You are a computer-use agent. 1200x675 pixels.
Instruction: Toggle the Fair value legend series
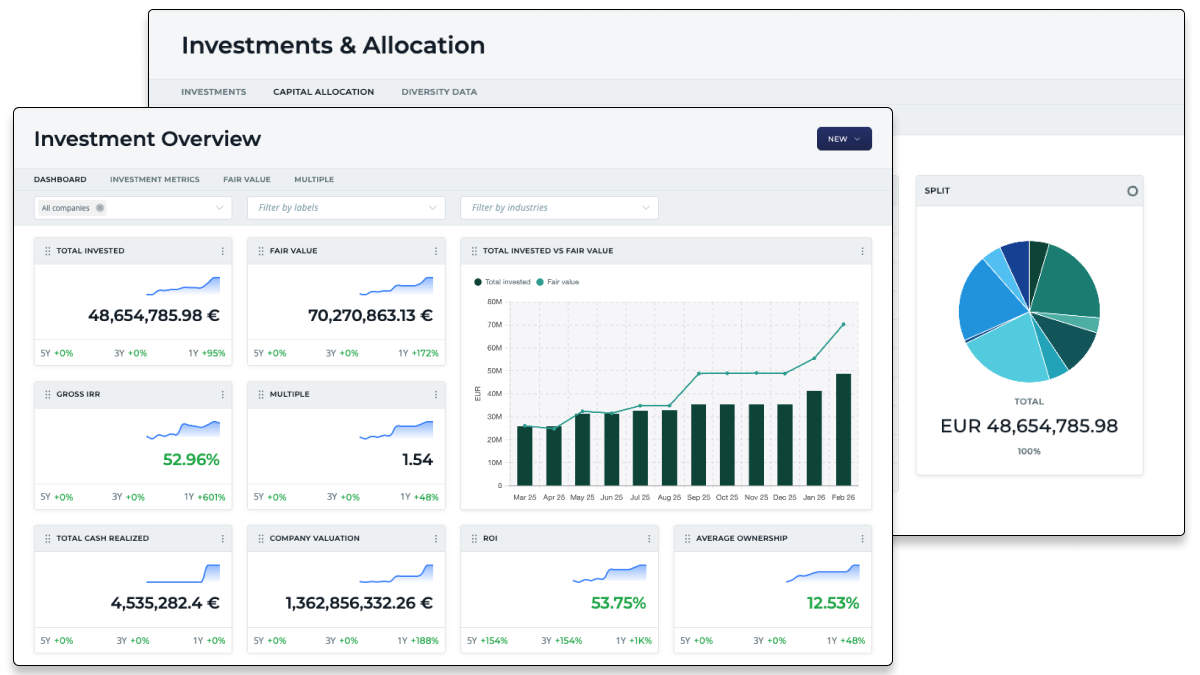click(x=558, y=282)
